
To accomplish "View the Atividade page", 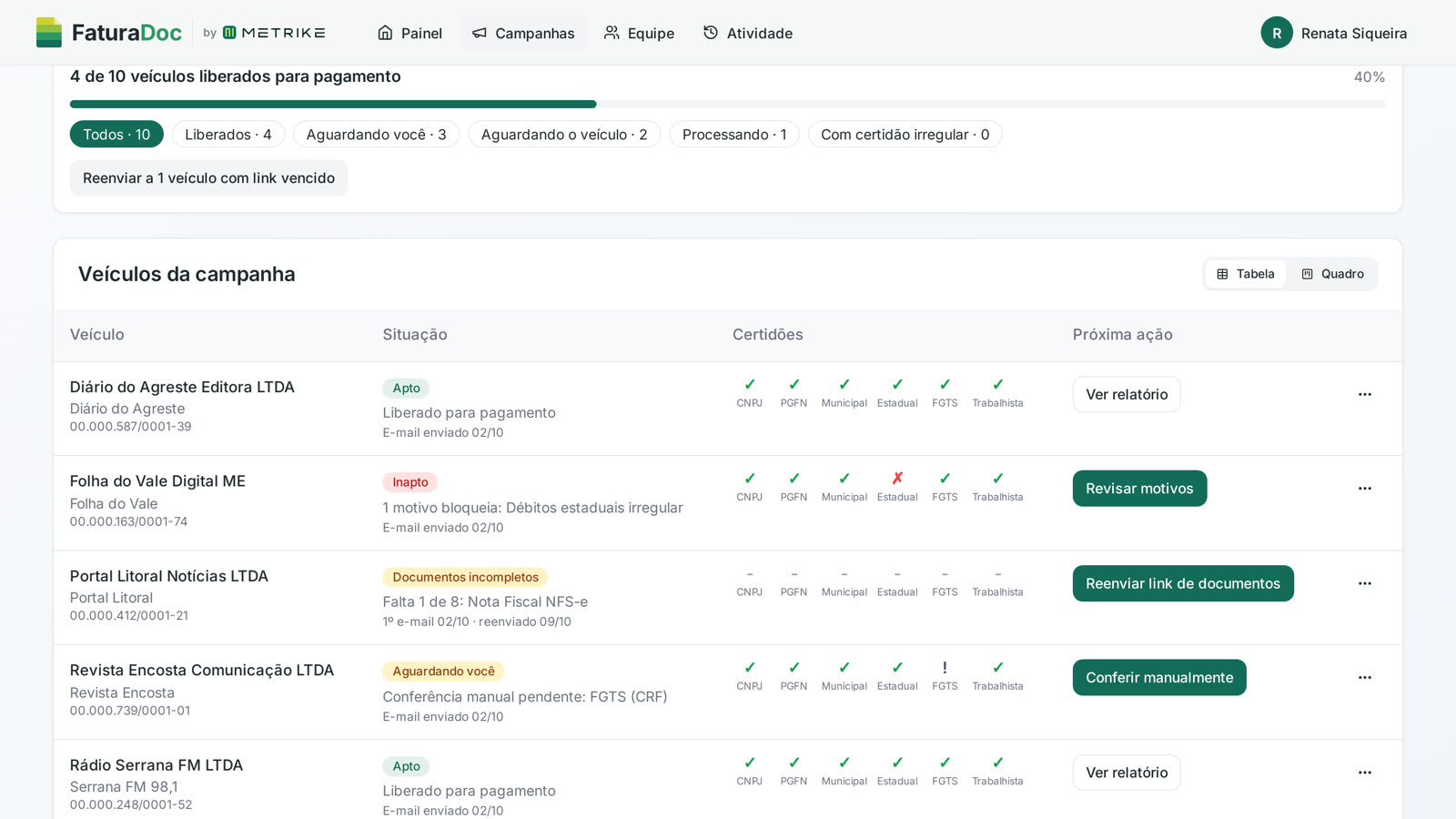I will (x=747, y=33).
